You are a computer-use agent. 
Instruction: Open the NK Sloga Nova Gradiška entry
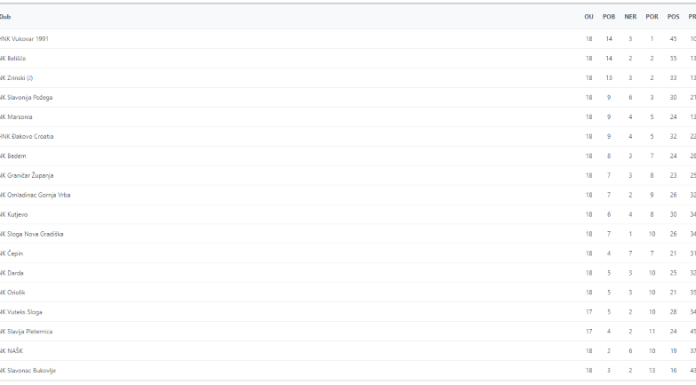click(x=32, y=234)
